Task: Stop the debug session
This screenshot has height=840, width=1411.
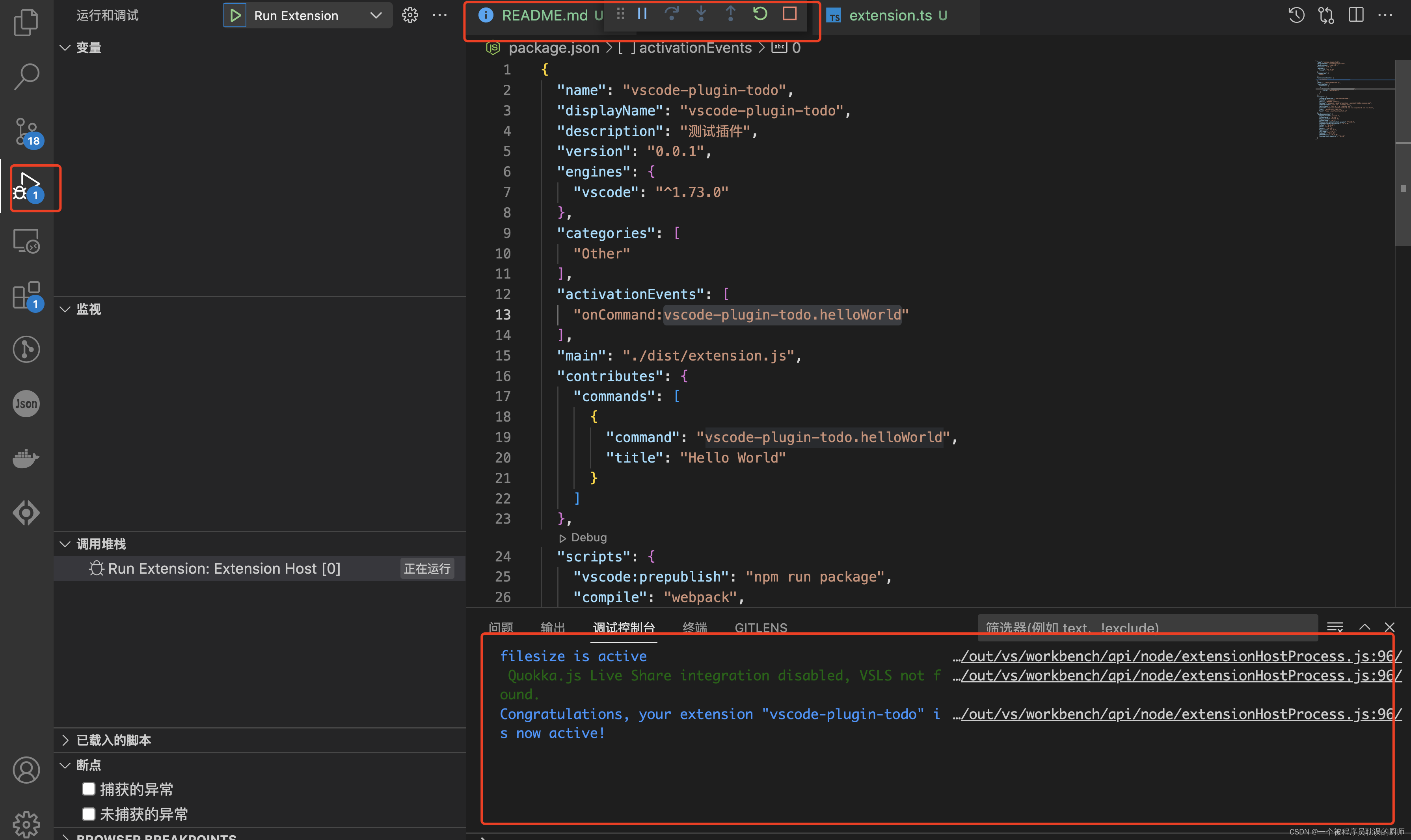Action: tap(789, 13)
